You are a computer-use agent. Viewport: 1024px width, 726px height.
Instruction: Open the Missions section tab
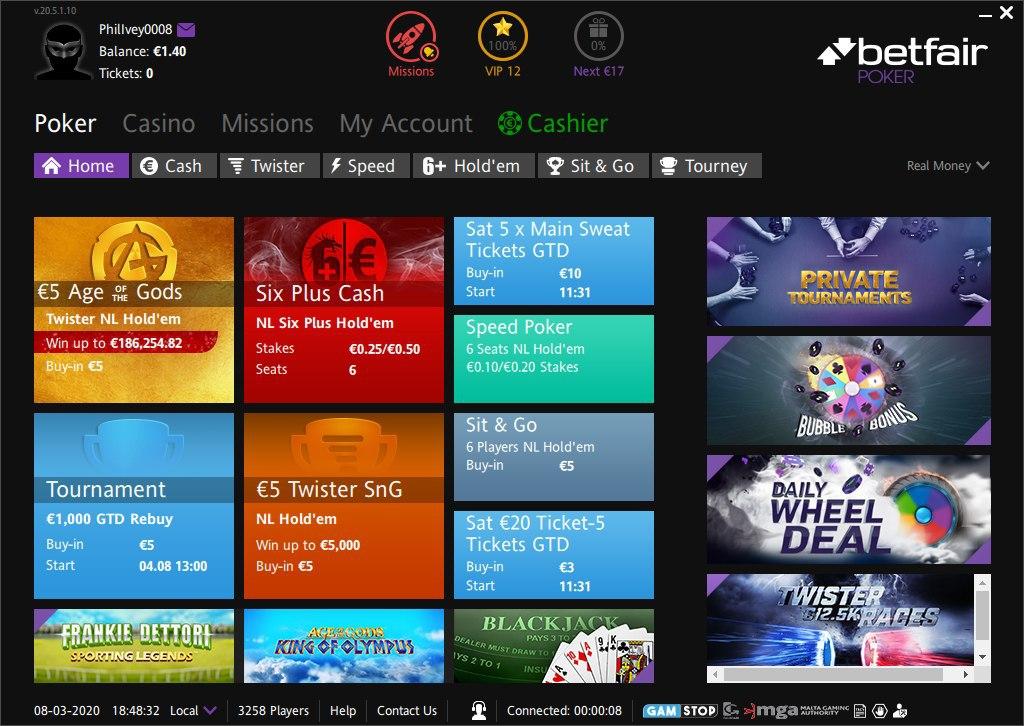tap(268, 123)
